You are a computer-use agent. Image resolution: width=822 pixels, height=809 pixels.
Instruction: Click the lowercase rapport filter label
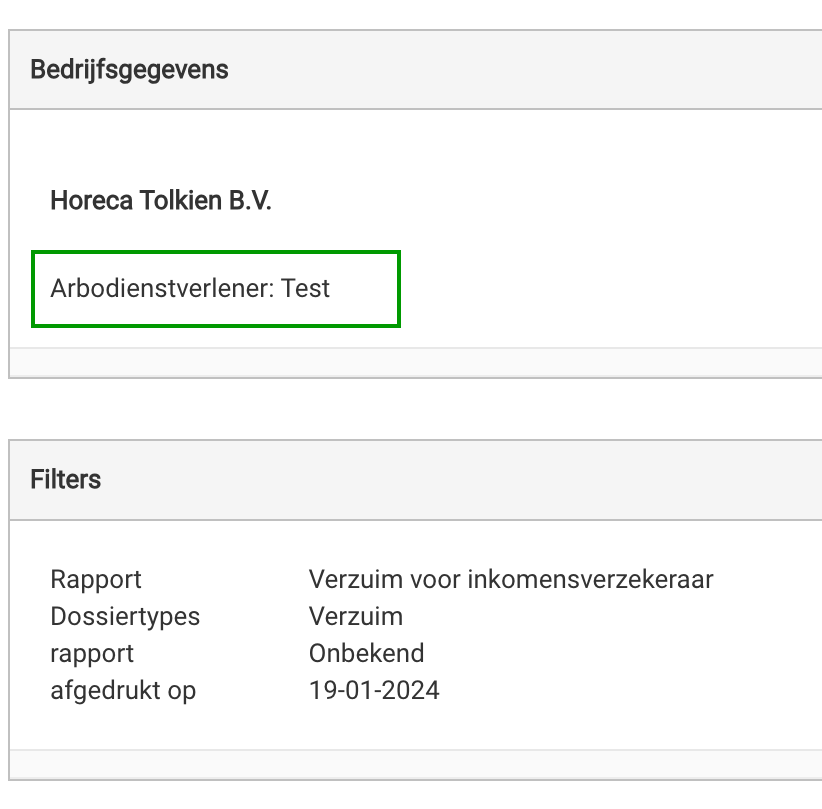coord(92,654)
